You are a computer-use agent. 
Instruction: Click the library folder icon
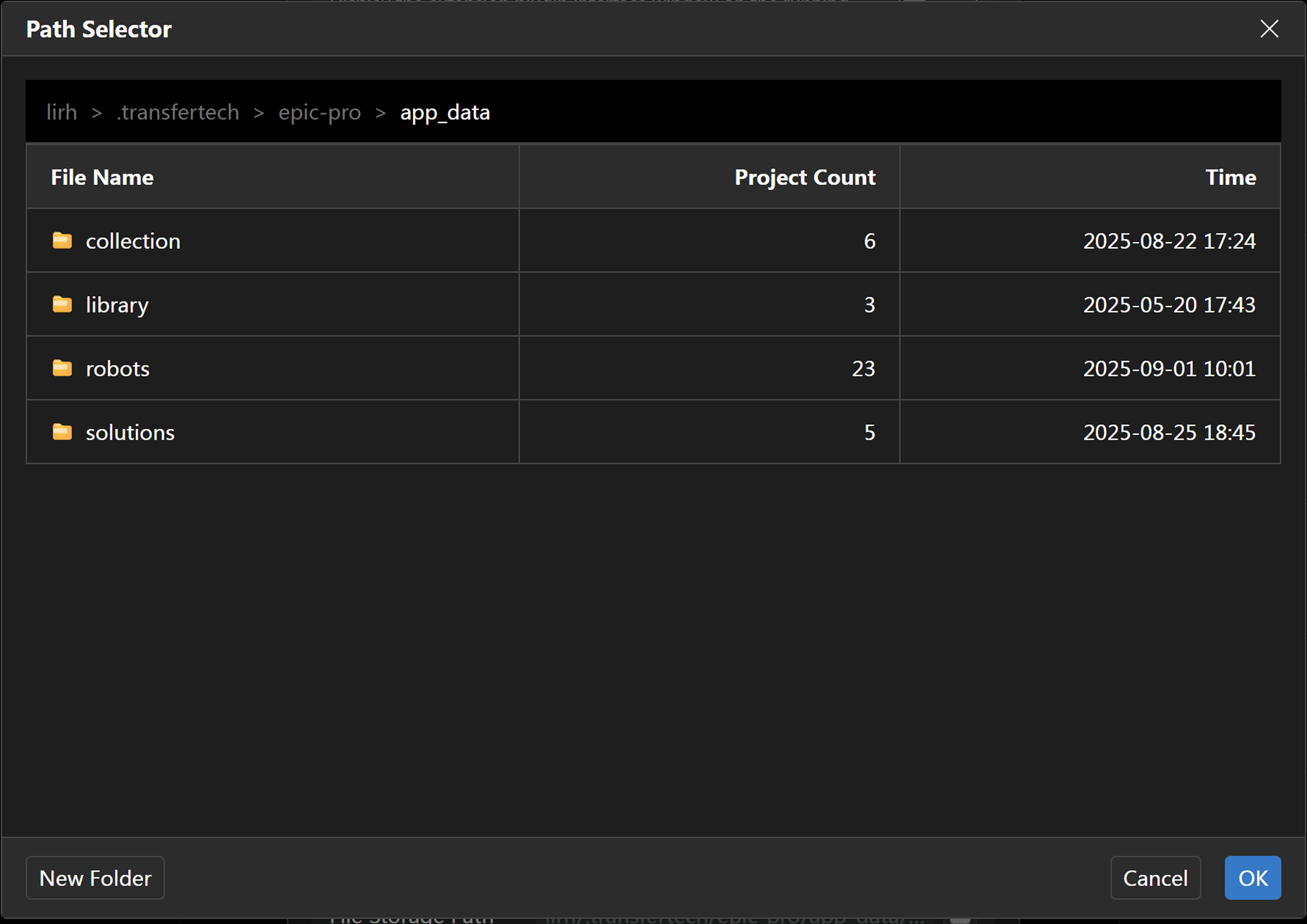(x=62, y=305)
